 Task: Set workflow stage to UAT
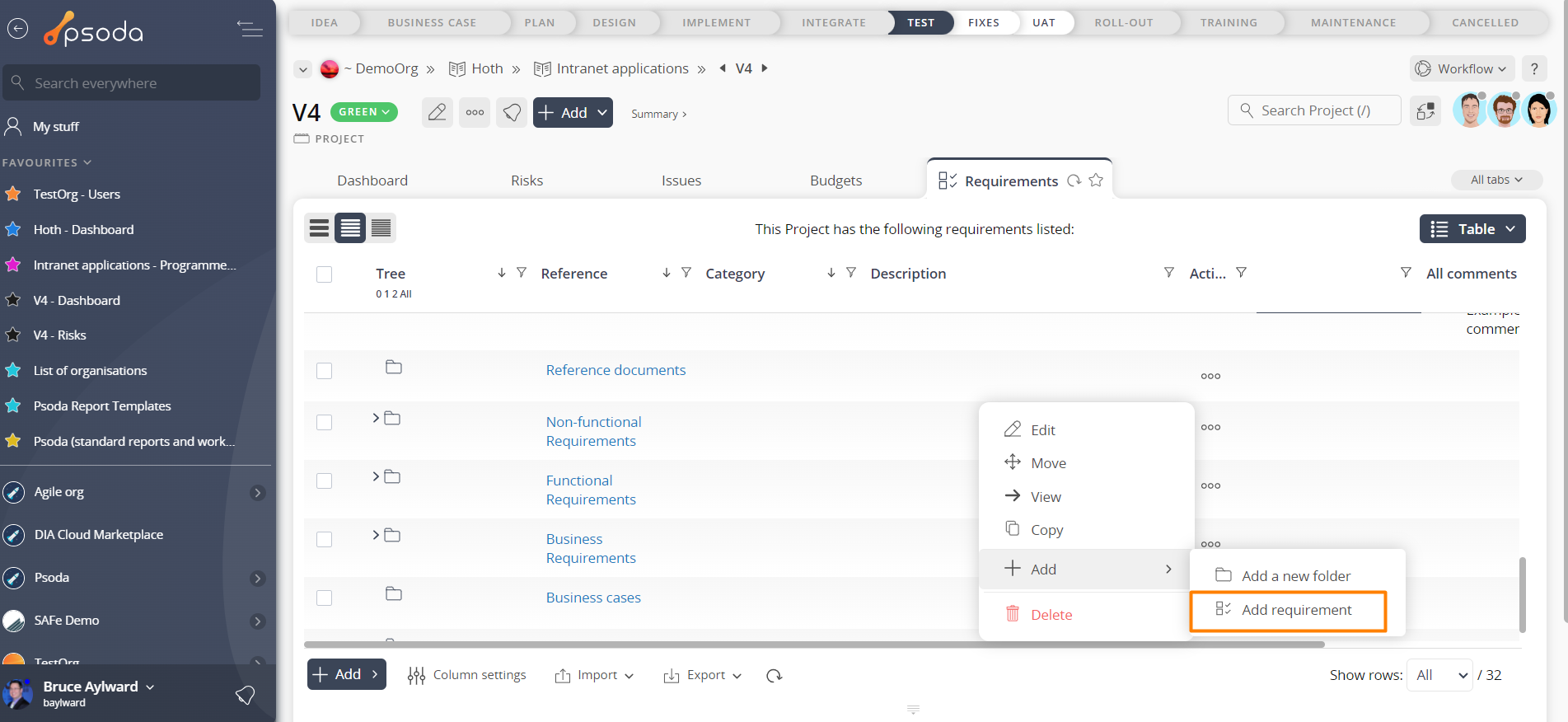[1043, 22]
